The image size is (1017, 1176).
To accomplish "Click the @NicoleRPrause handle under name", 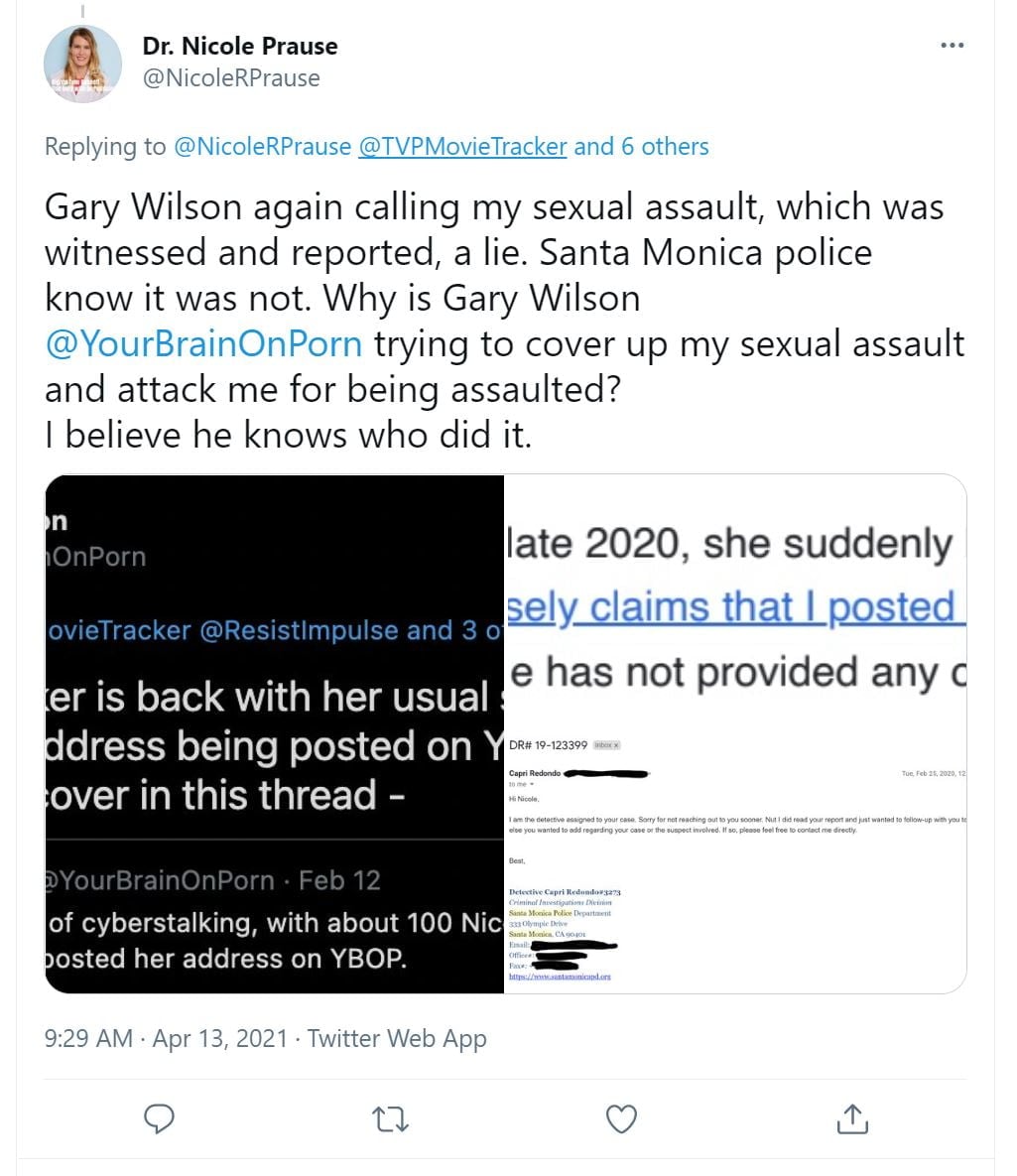I will coord(231,78).
